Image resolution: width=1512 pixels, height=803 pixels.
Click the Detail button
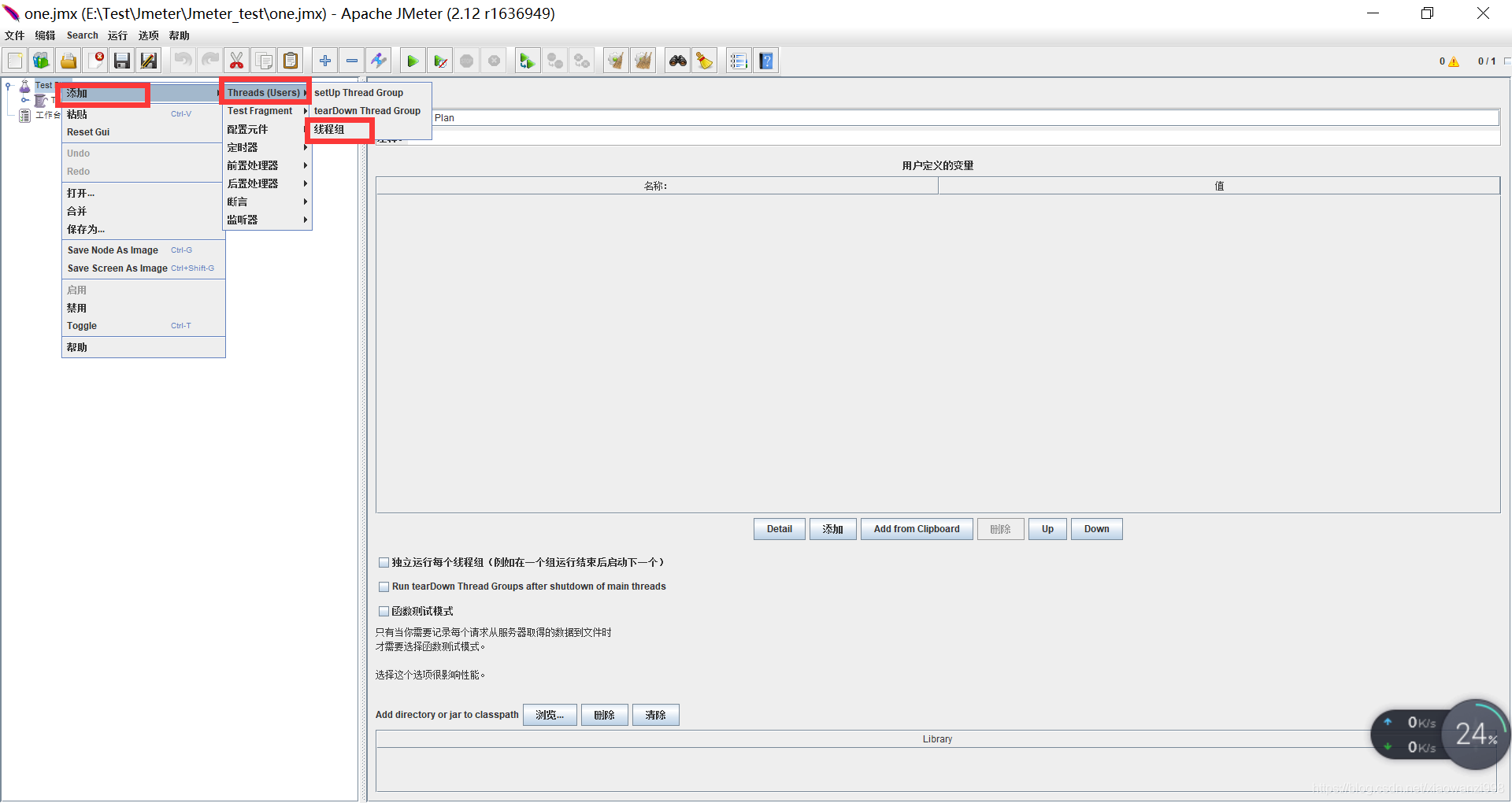click(x=780, y=529)
